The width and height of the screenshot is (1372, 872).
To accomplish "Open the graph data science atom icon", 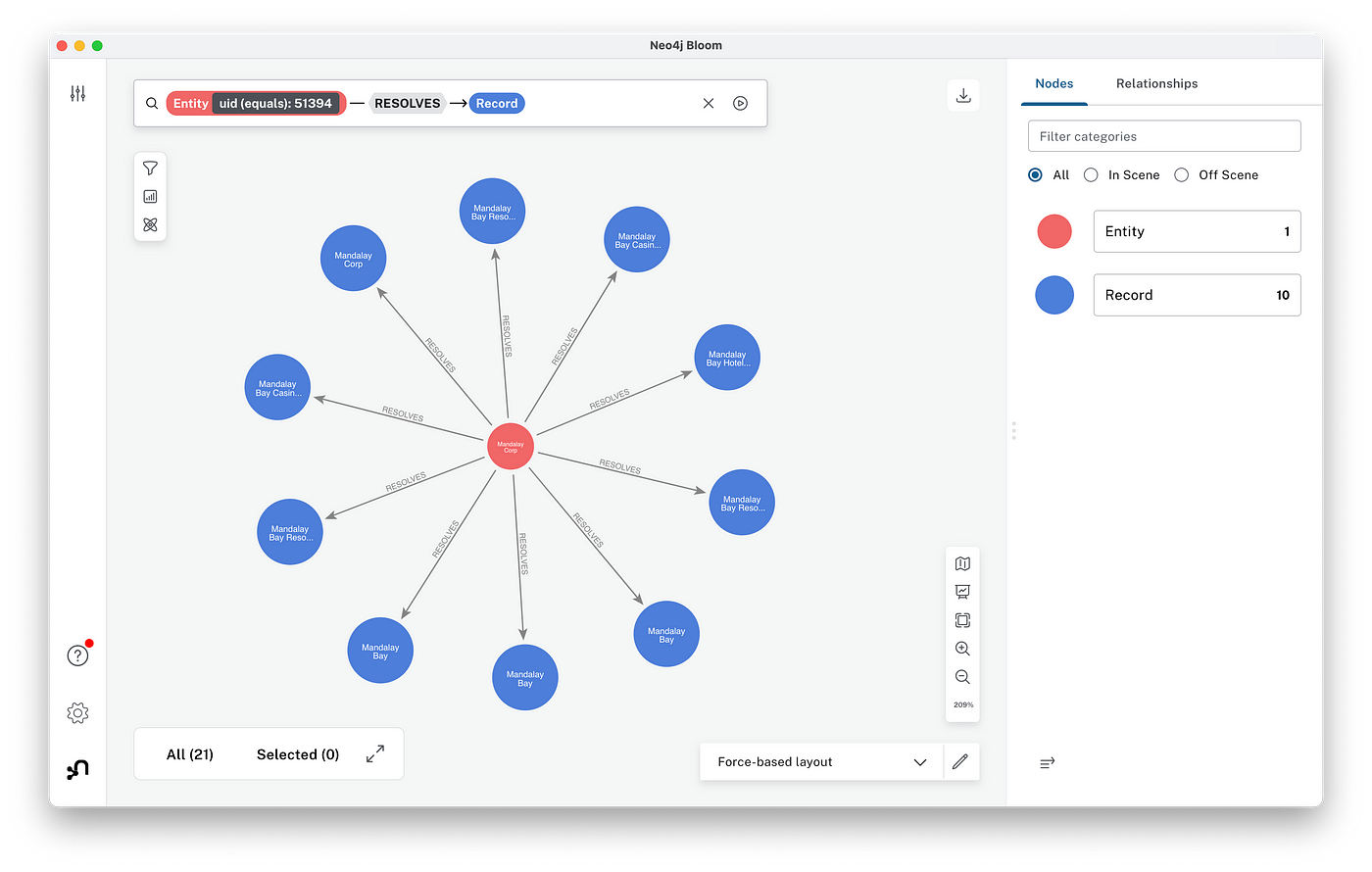I will (150, 224).
